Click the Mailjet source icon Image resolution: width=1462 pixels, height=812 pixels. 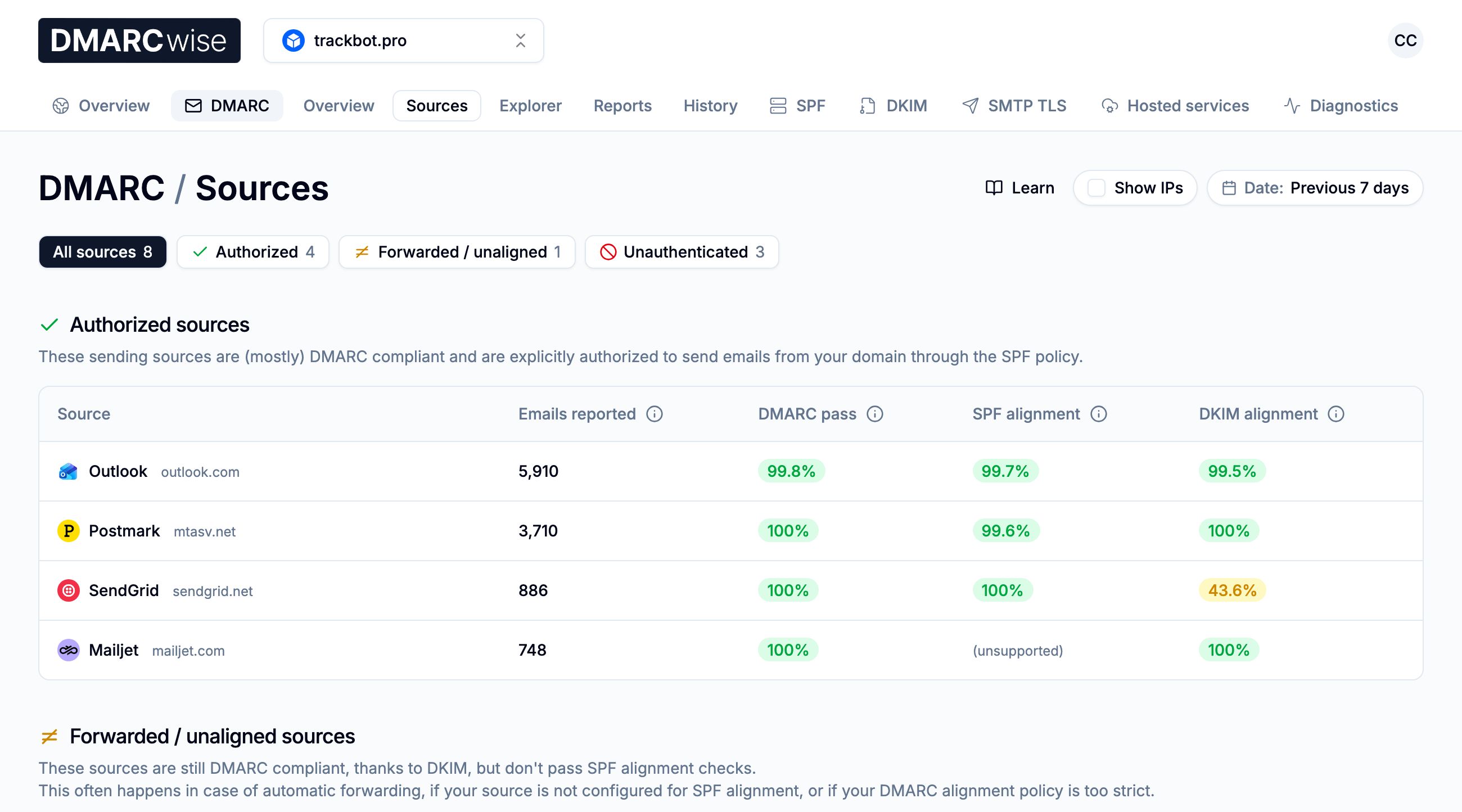[68, 650]
